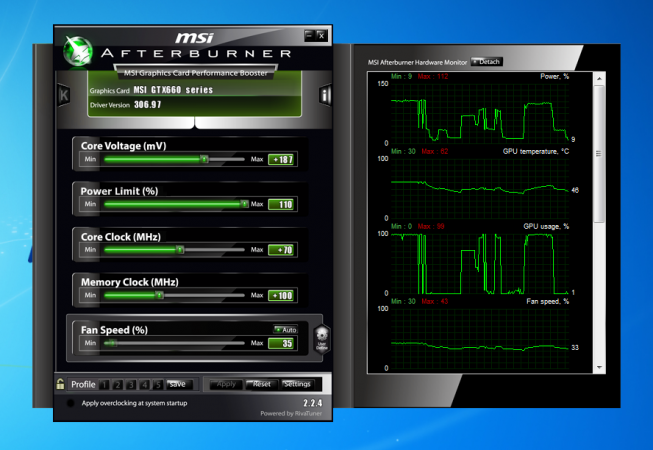653x450 pixels.
Task: Click the MSI Afterburner Hardware Monitor title
Action: pos(417,62)
